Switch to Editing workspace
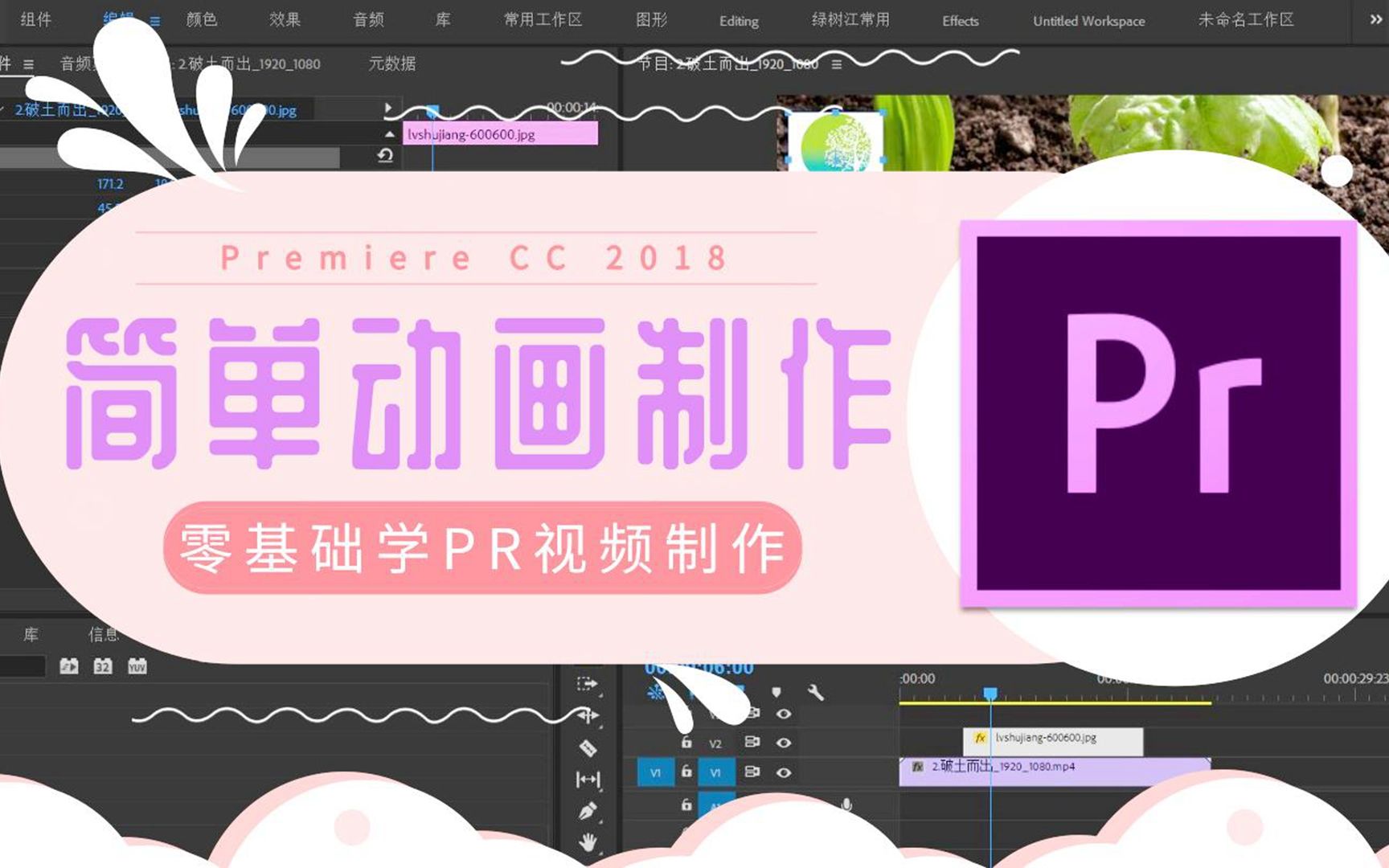This screenshot has height=868, width=1389. [739, 21]
